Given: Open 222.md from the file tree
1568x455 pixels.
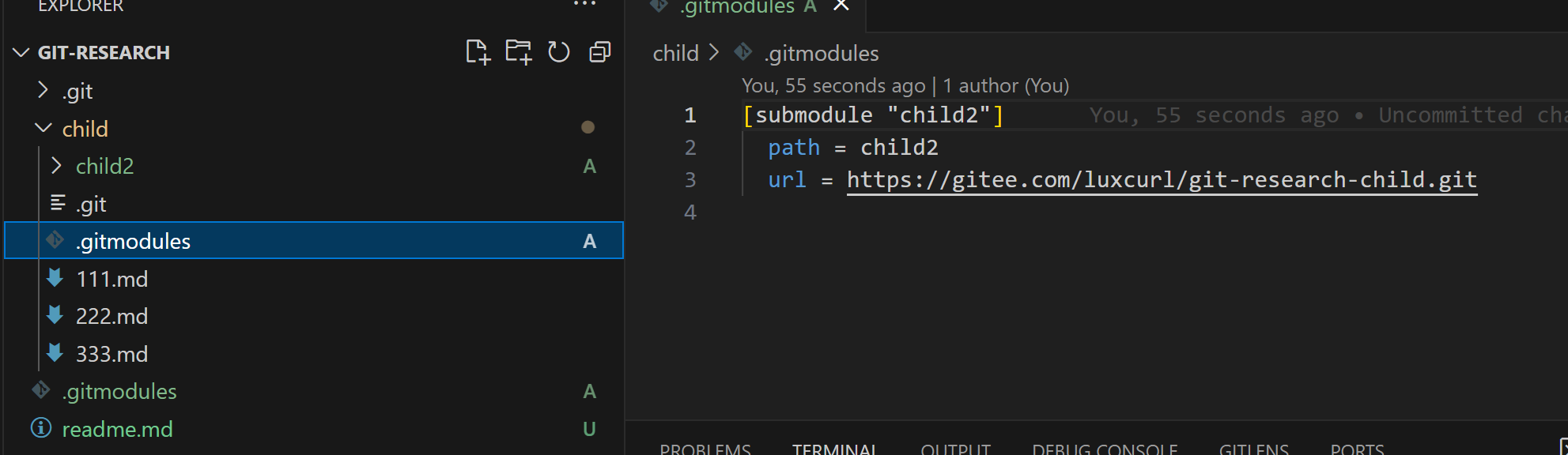Looking at the screenshot, I should tap(111, 316).
